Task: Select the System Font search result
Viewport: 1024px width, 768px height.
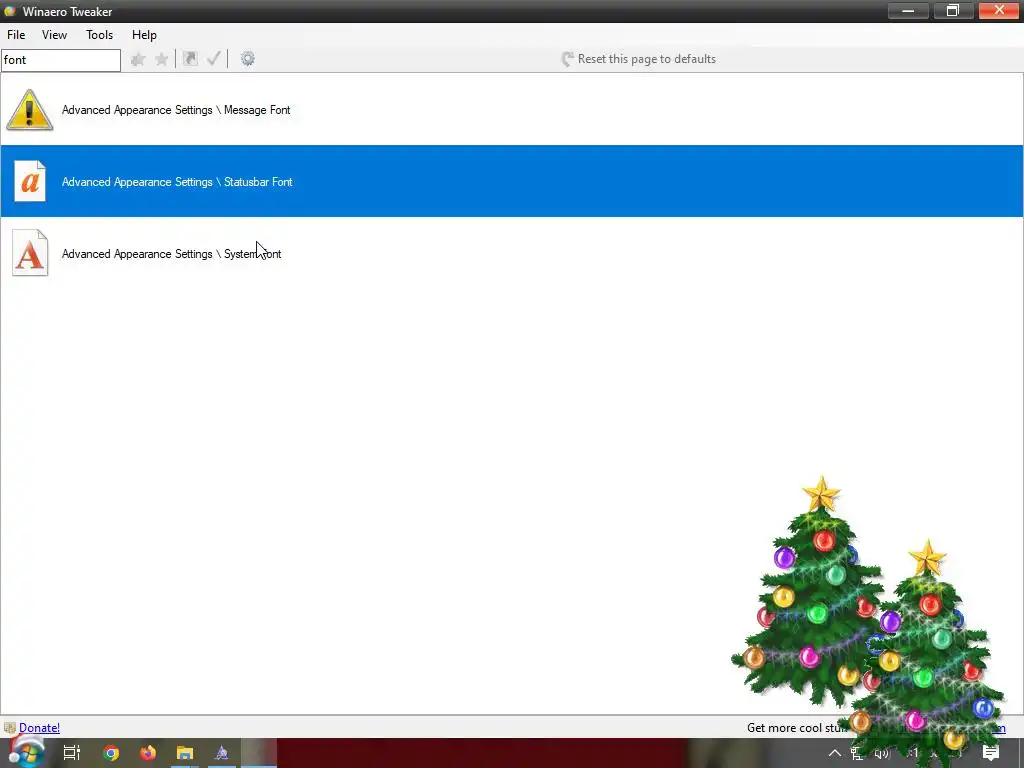Action: click(512, 253)
